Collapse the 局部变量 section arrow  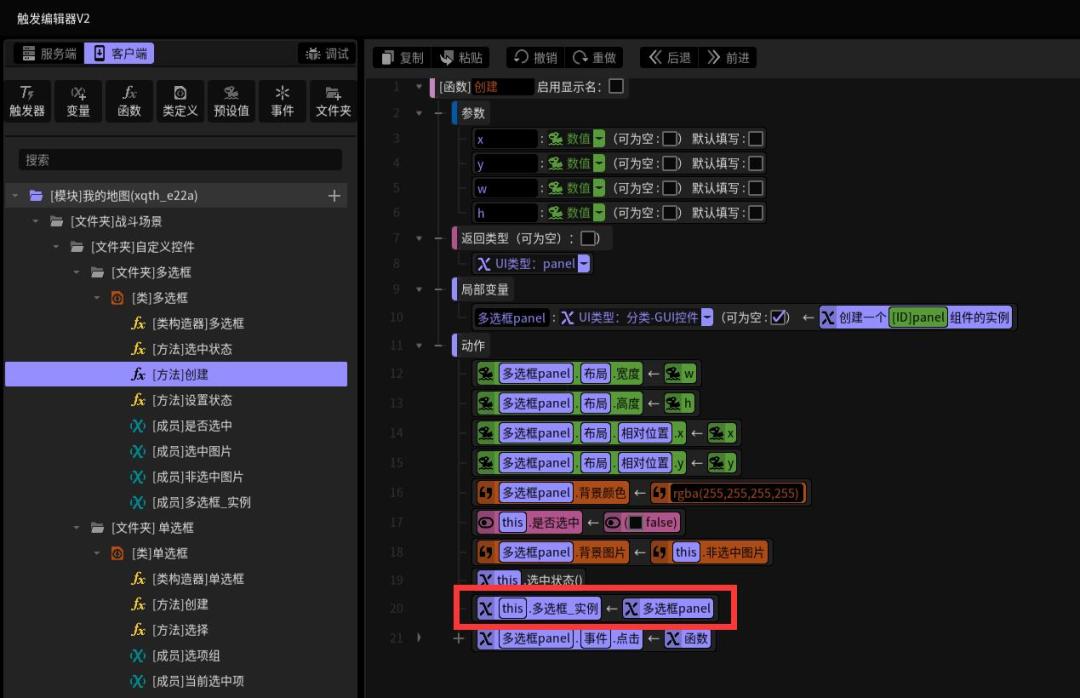(x=419, y=289)
